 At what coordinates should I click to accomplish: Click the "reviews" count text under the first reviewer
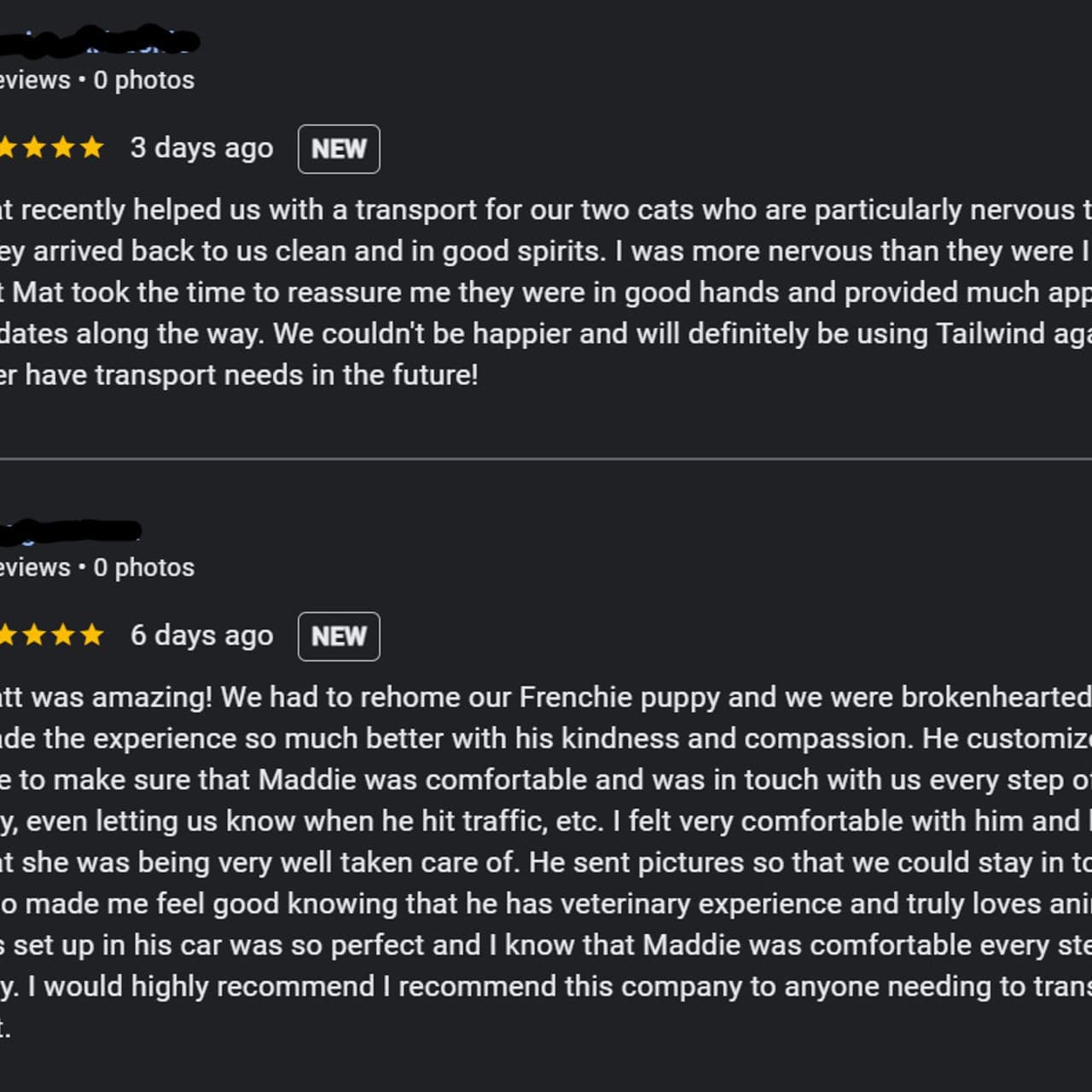[x=35, y=80]
